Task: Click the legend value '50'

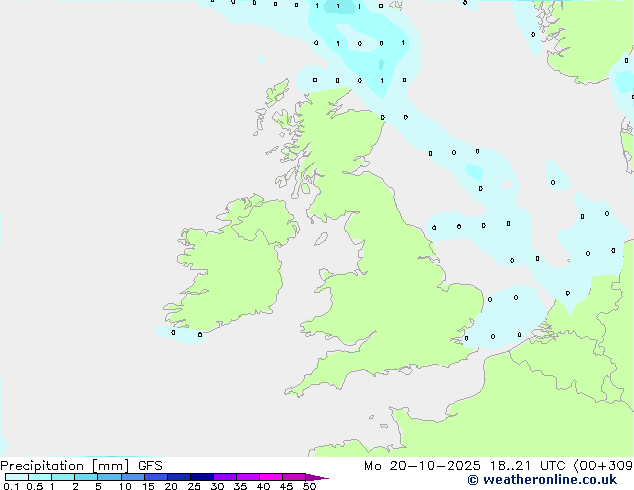Action: pyautogui.click(x=309, y=486)
